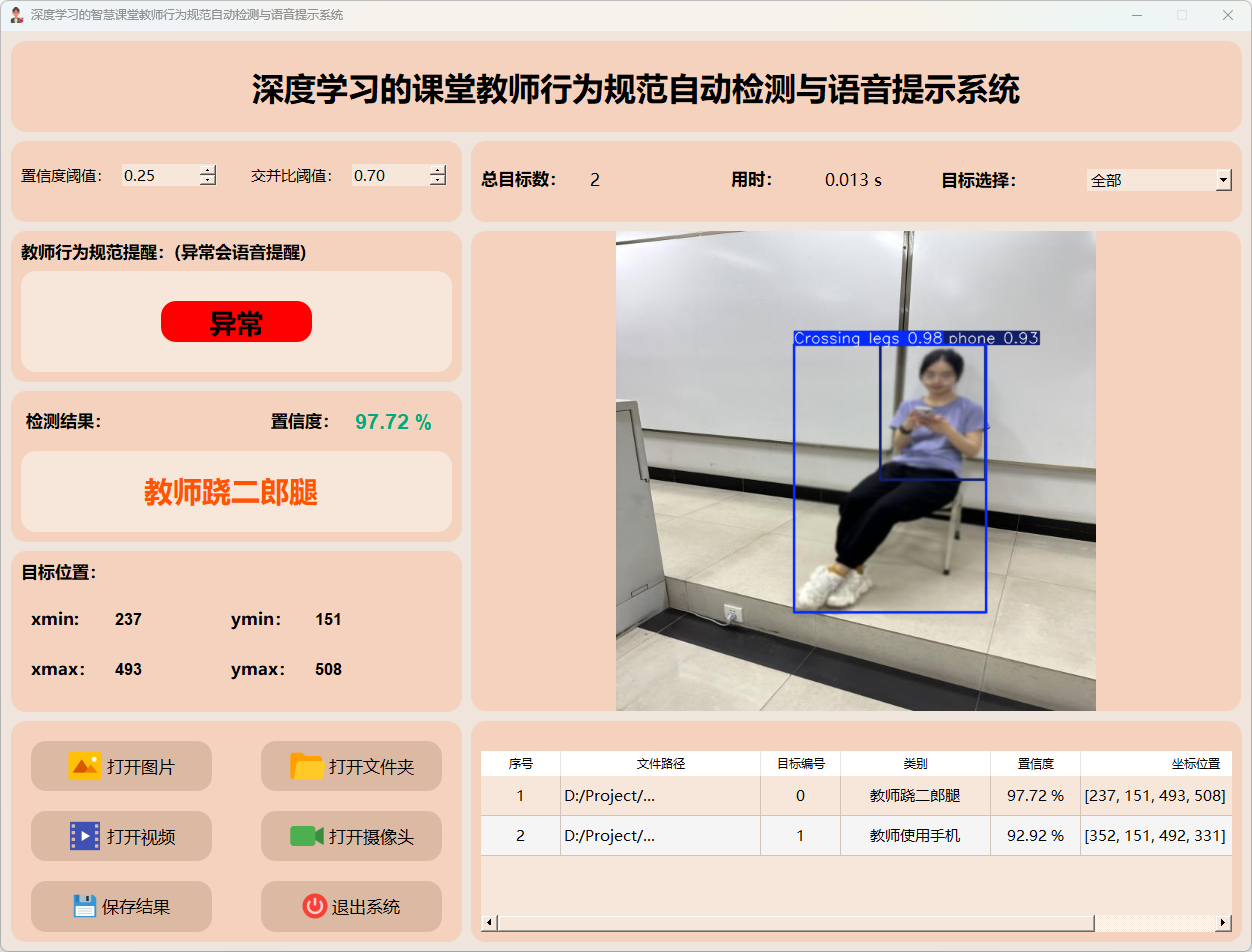Open the 目标选择 dropdown showing 全部
Screen dimensions: 1252x952
coord(1159,180)
